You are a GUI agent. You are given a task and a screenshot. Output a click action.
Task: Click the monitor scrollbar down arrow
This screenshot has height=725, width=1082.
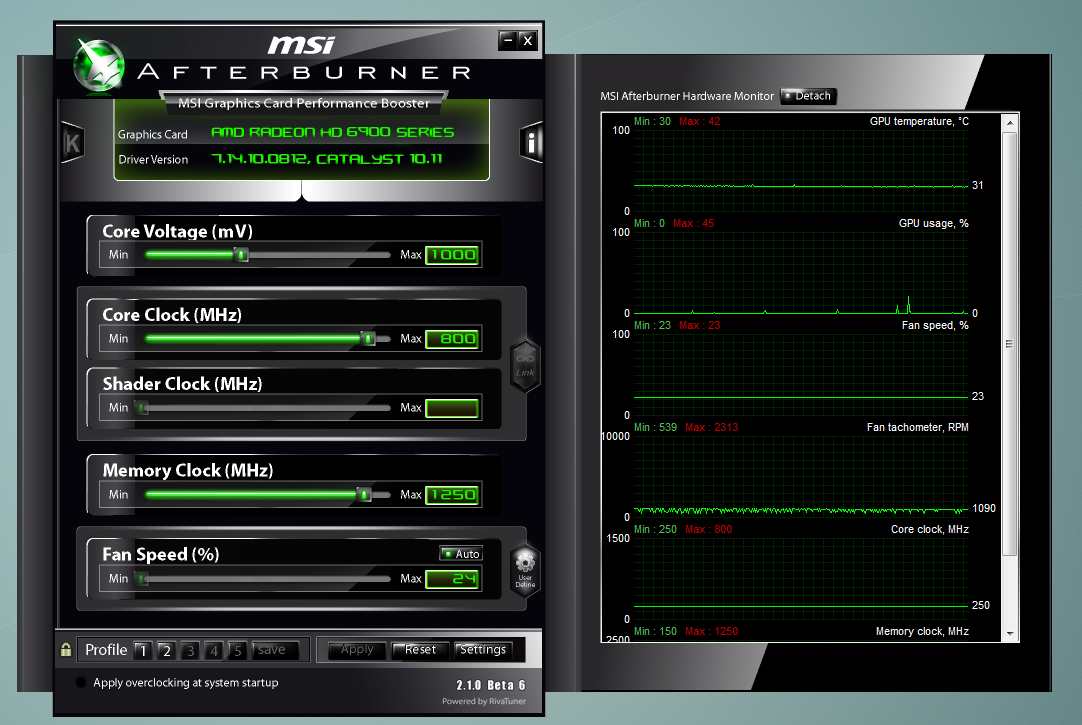point(1010,633)
